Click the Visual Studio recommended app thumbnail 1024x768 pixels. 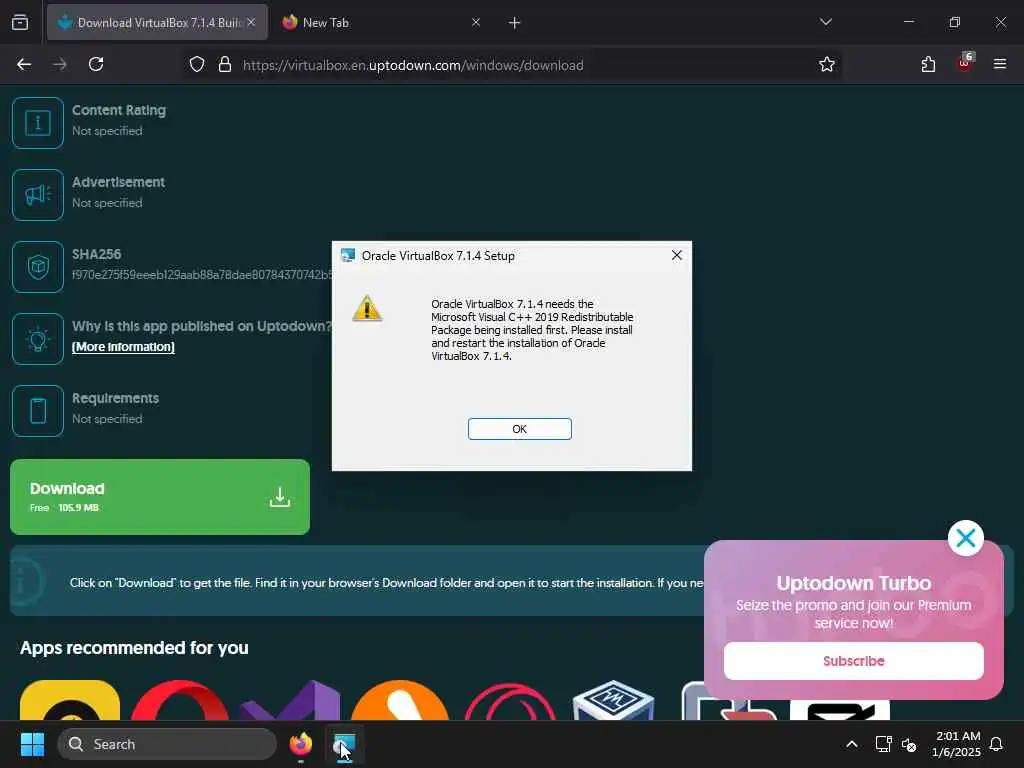click(290, 700)
